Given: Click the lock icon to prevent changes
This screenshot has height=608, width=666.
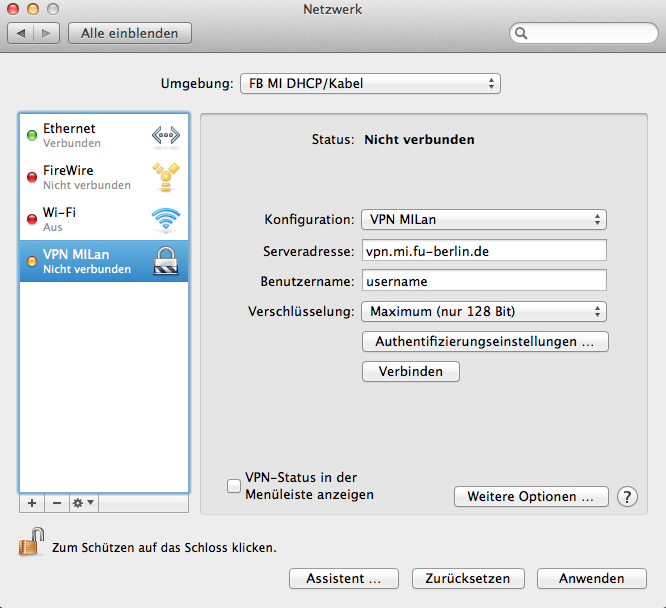Looking at the screenshot, I should pyautogui.click(x=28, y=545).
